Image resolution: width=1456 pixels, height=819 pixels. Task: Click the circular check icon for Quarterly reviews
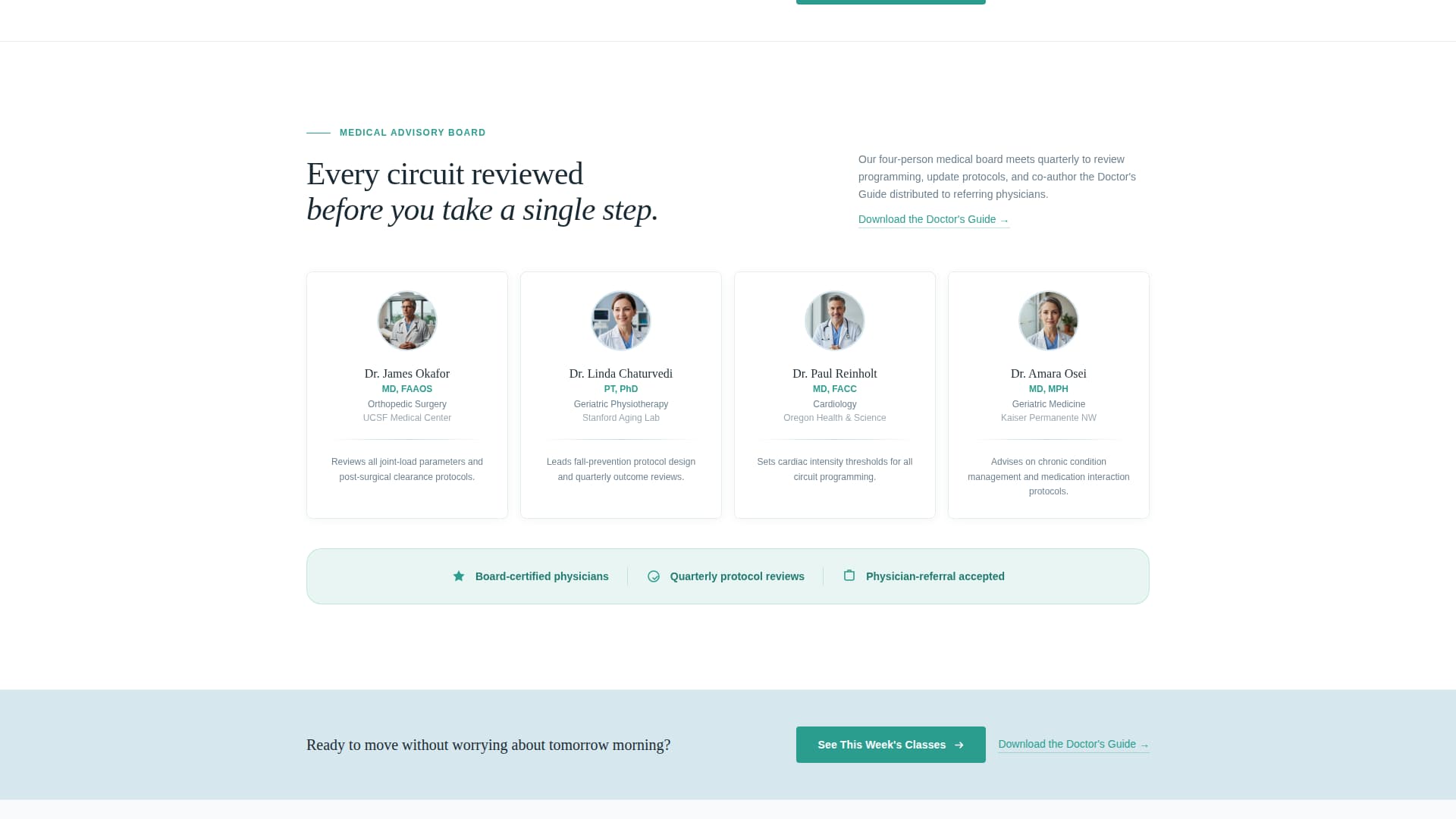[x=654, y=576]
